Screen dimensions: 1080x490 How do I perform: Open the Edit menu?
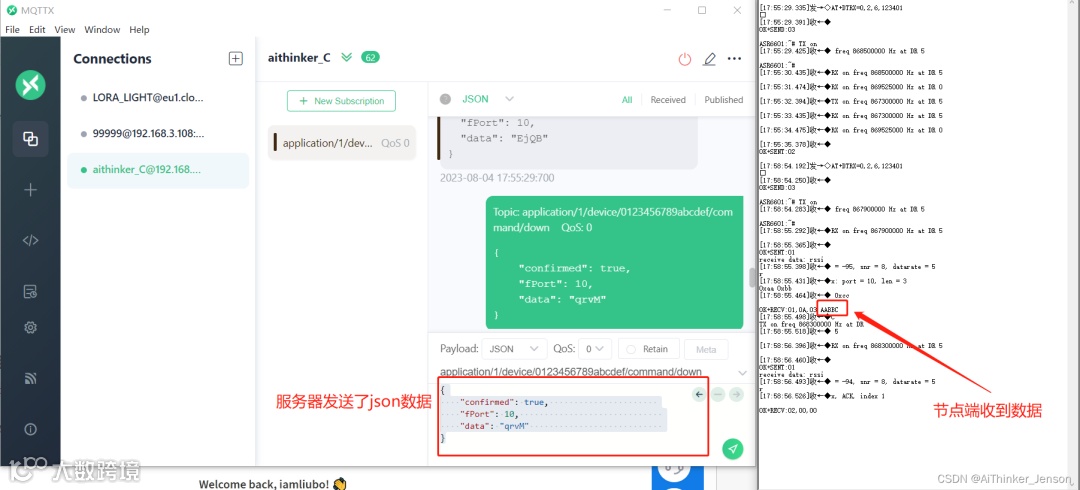(x=37, y=30)
